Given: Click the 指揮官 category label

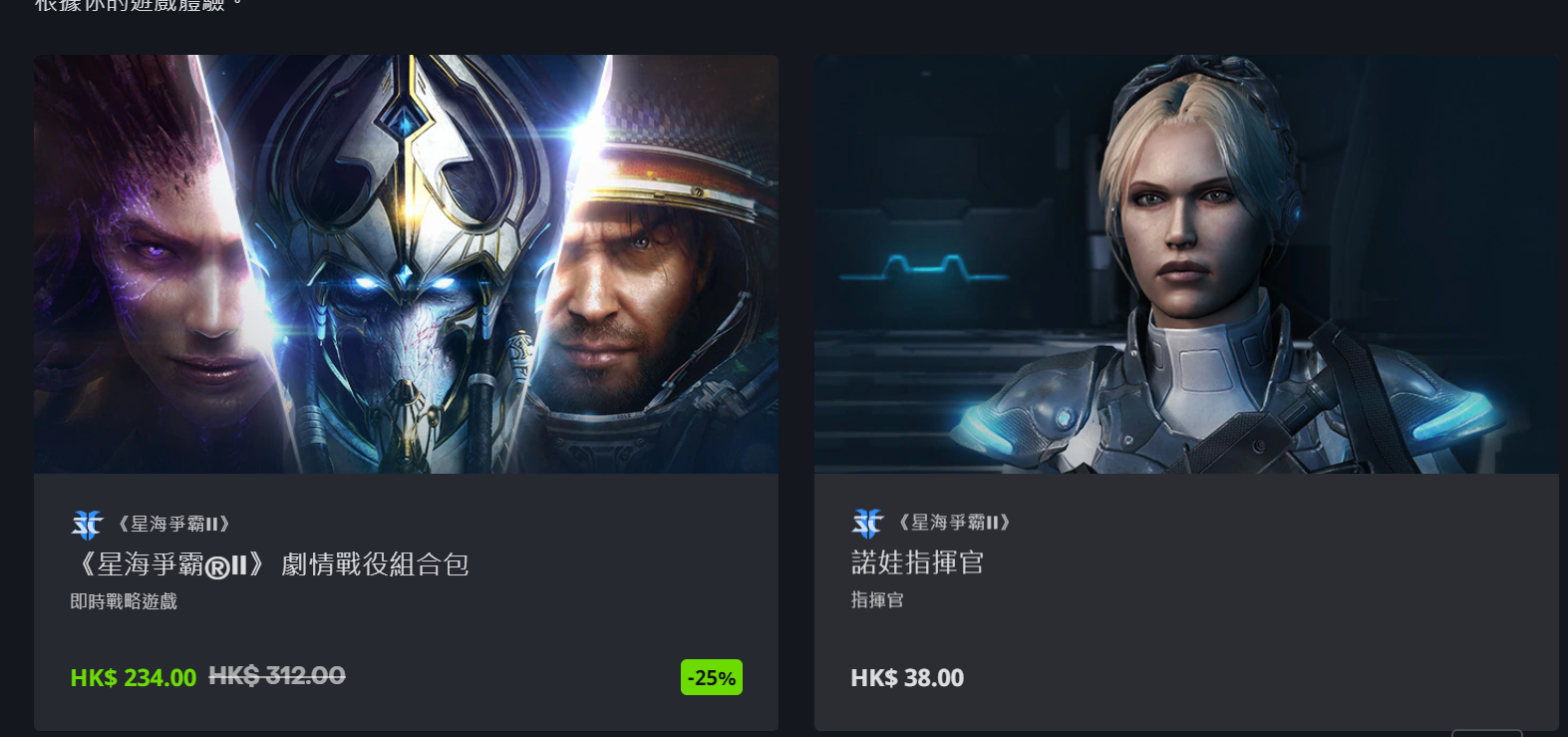Looking at the screenshot, I should 877,599.
